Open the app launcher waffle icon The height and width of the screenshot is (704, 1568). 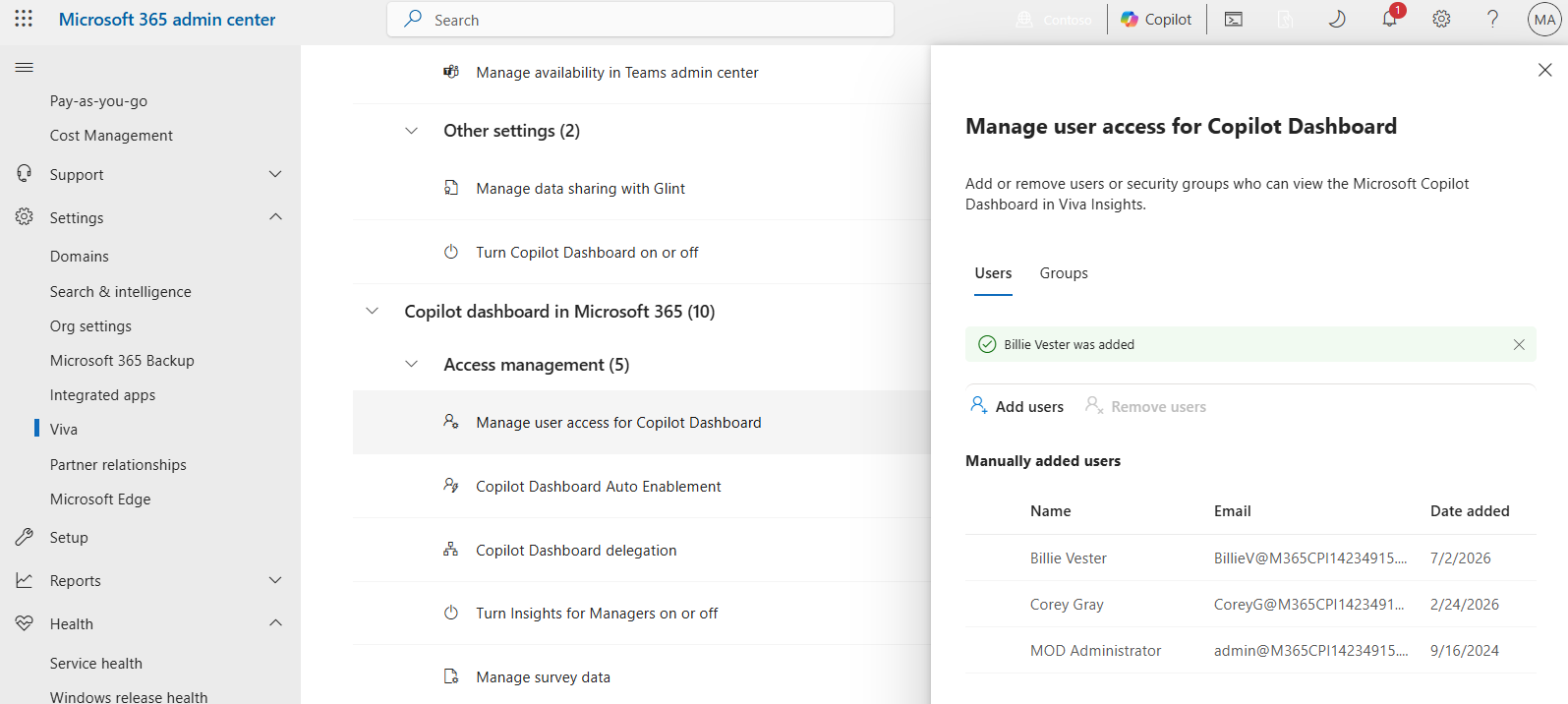click(x=24, y=19)
